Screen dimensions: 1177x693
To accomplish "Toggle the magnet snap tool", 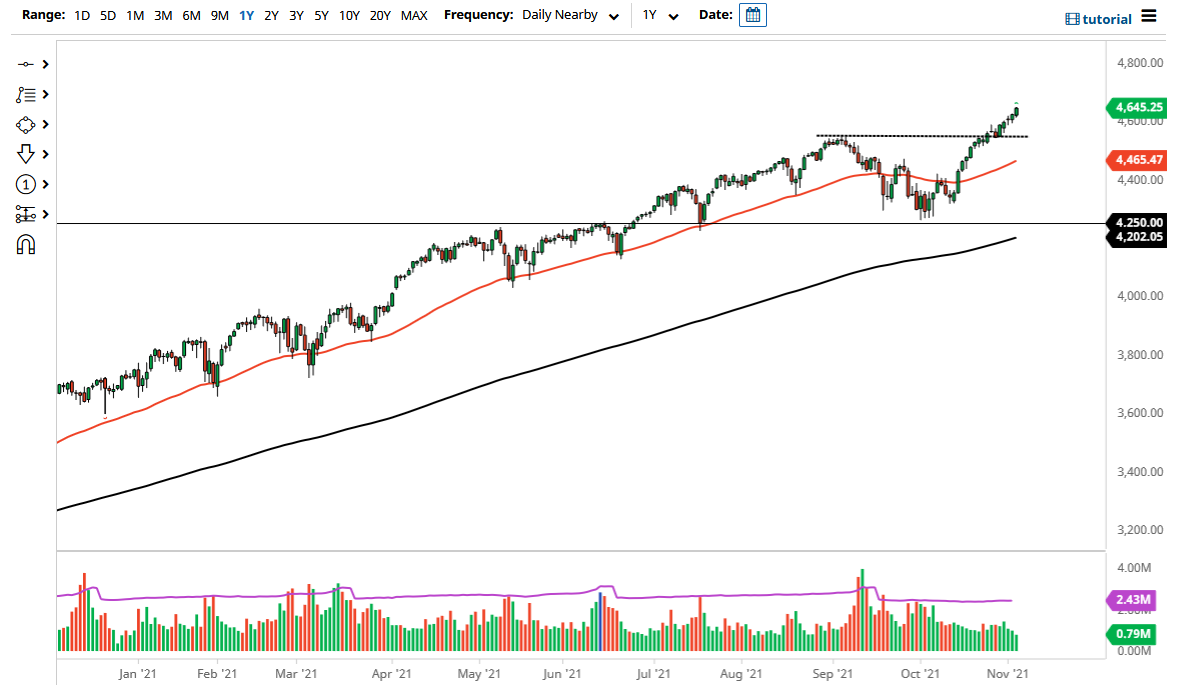I will tap(27, 241).
